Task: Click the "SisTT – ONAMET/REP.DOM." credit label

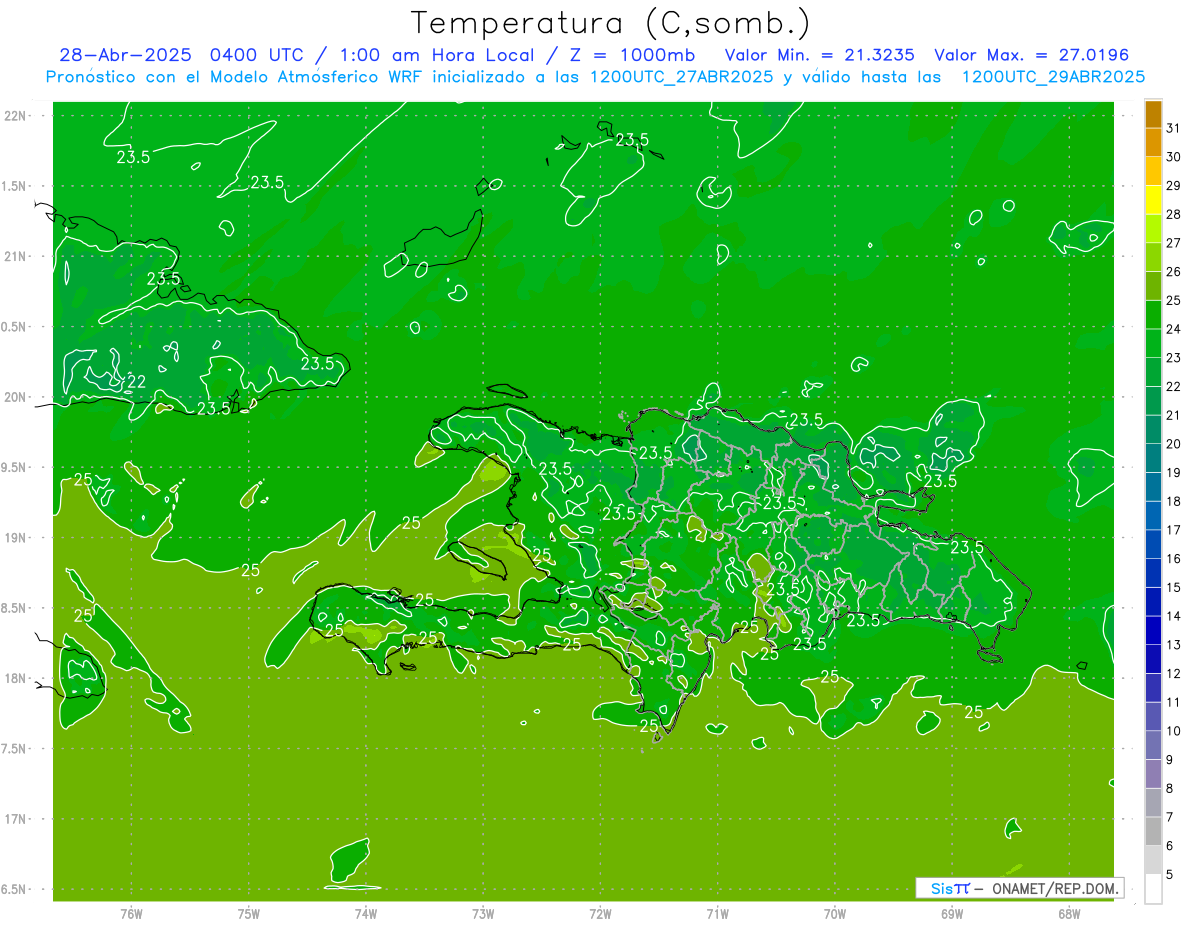Action: click(x=1020, y=888)
